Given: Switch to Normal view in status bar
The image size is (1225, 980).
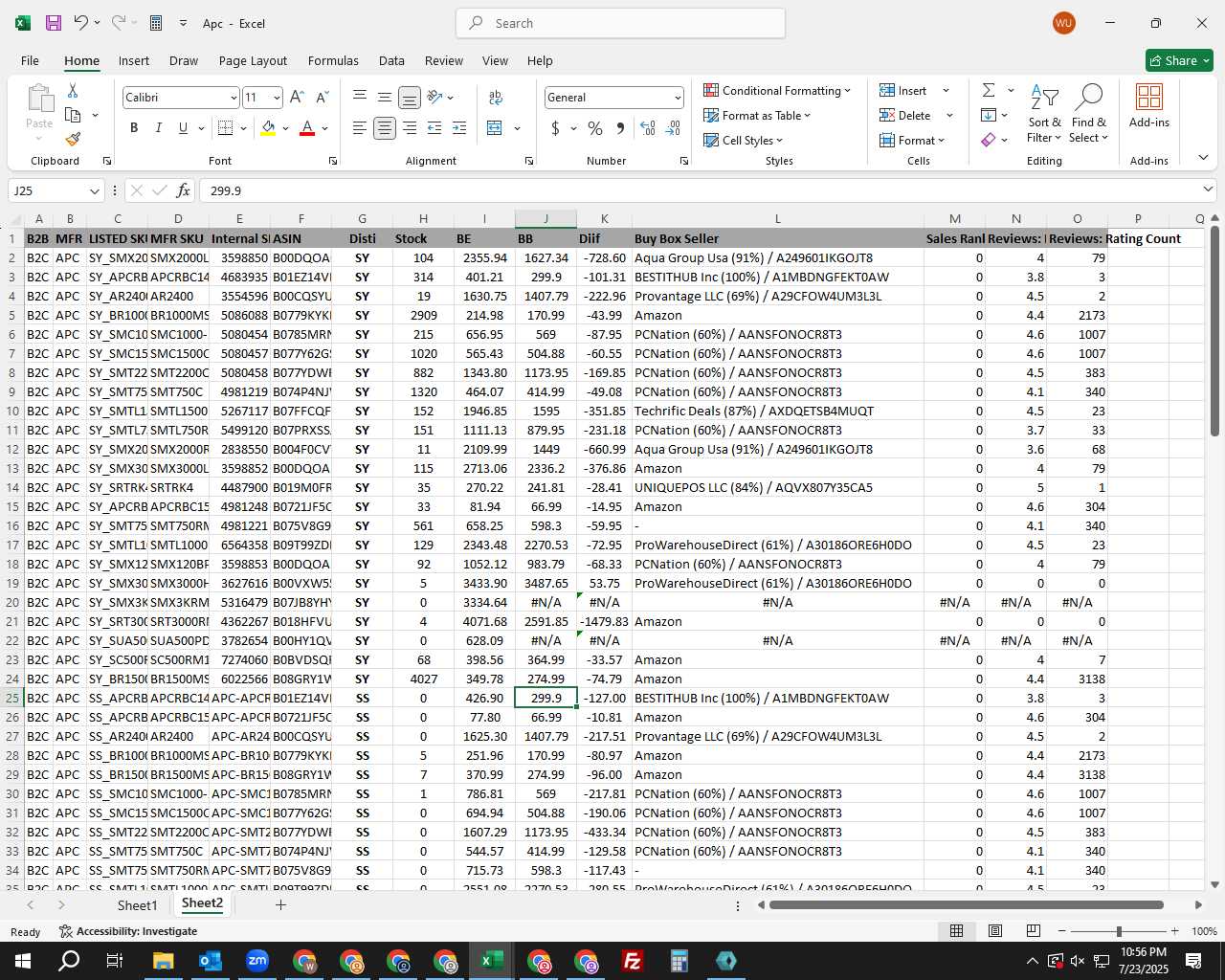Looking at the screenshot, I should coord(956,931).
